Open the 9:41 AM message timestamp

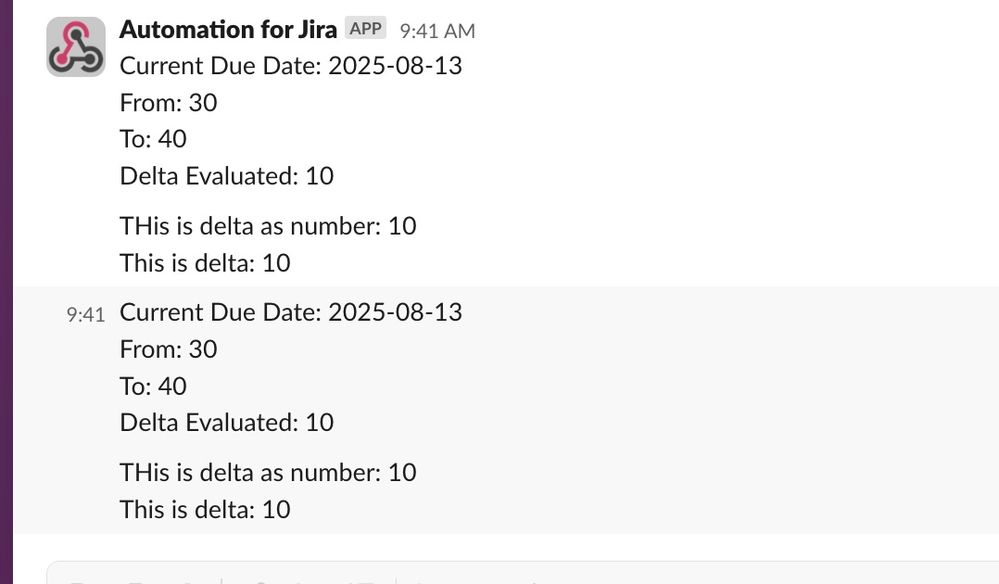(x=437, y=31)
